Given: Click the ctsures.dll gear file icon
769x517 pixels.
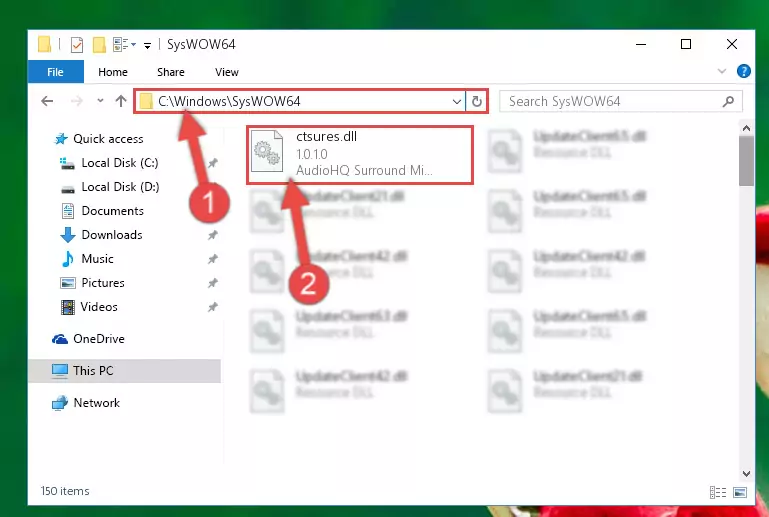Looking at the screenshot, I should click(267, 152).
